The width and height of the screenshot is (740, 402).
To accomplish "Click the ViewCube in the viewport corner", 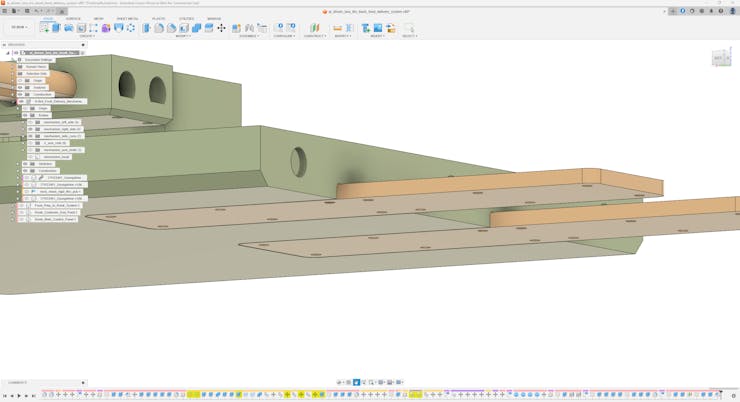I will 718,58.
